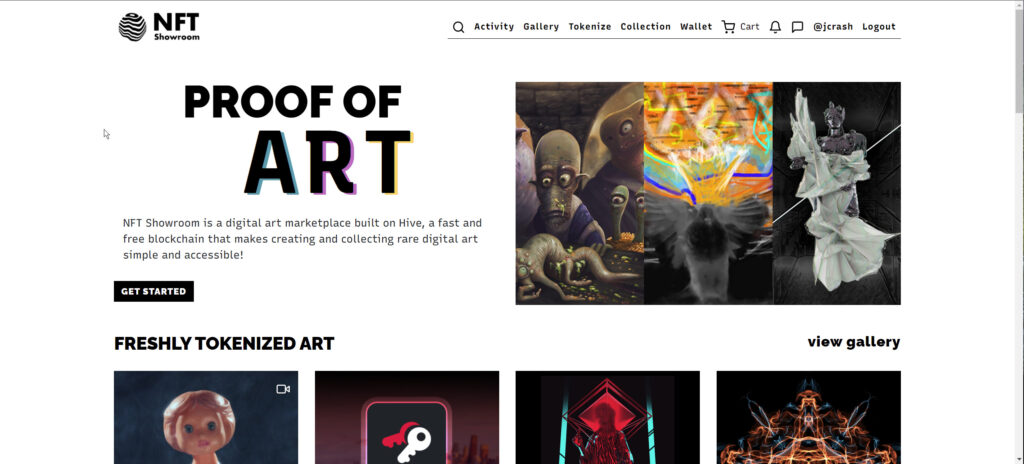The height and width of the screenshot is (464, 1024).
Task: Open the search magnifier icon
Action: pos(458,27)
